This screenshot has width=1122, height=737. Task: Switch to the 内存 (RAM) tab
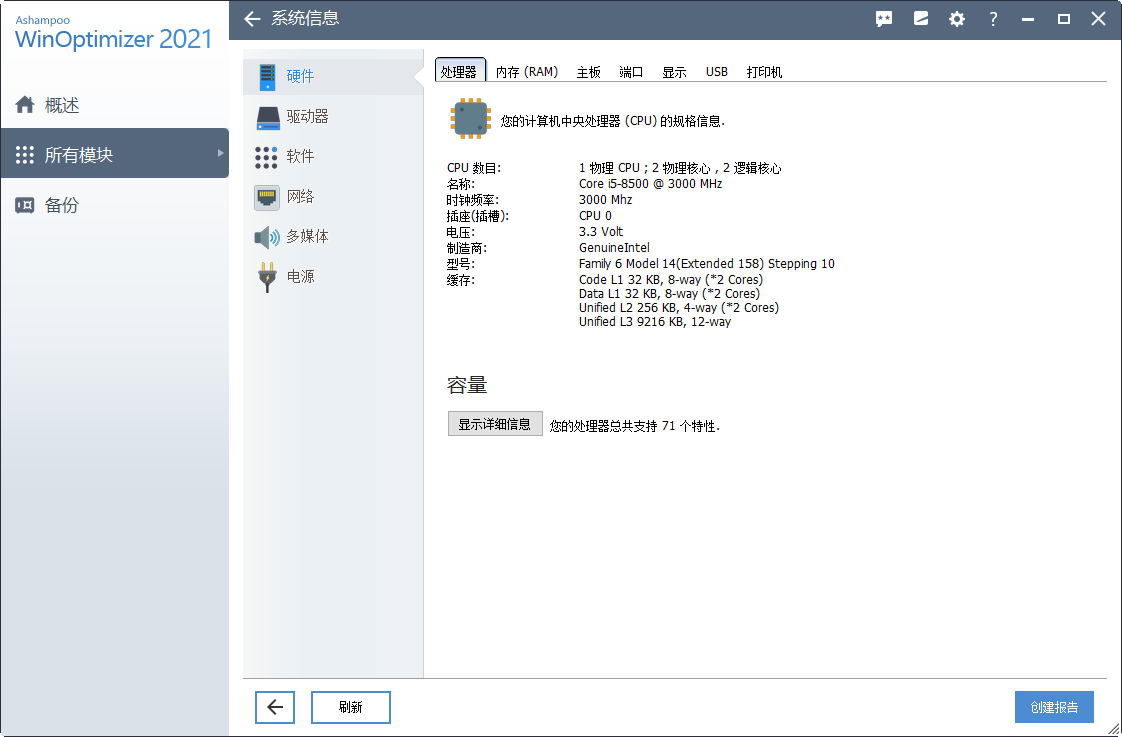(x=527, y=72)
